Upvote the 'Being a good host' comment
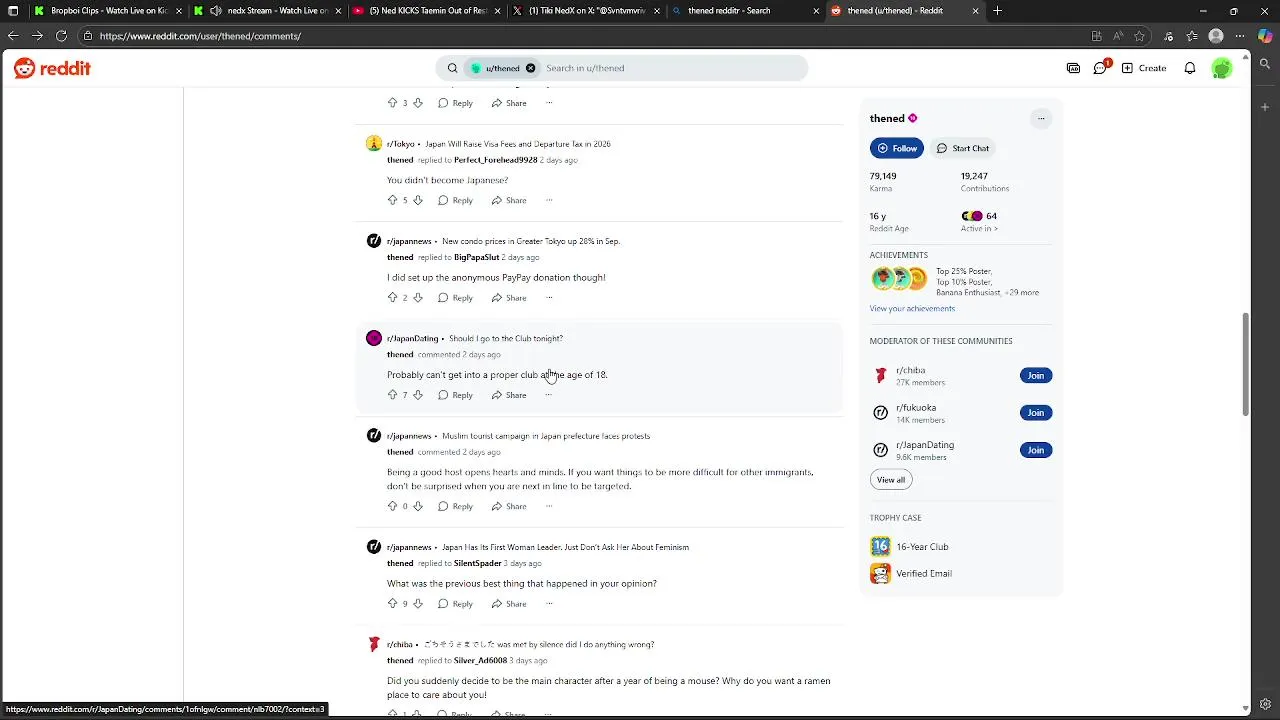This screenshot has height=720, width=1280. (x=392, y=506)
